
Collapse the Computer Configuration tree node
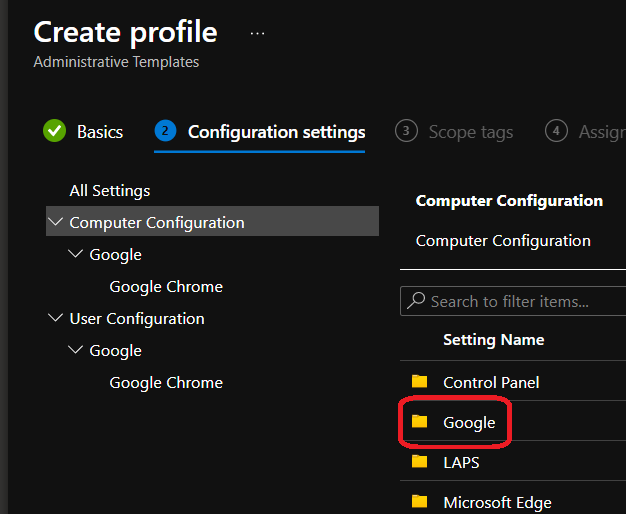(54, 222)
